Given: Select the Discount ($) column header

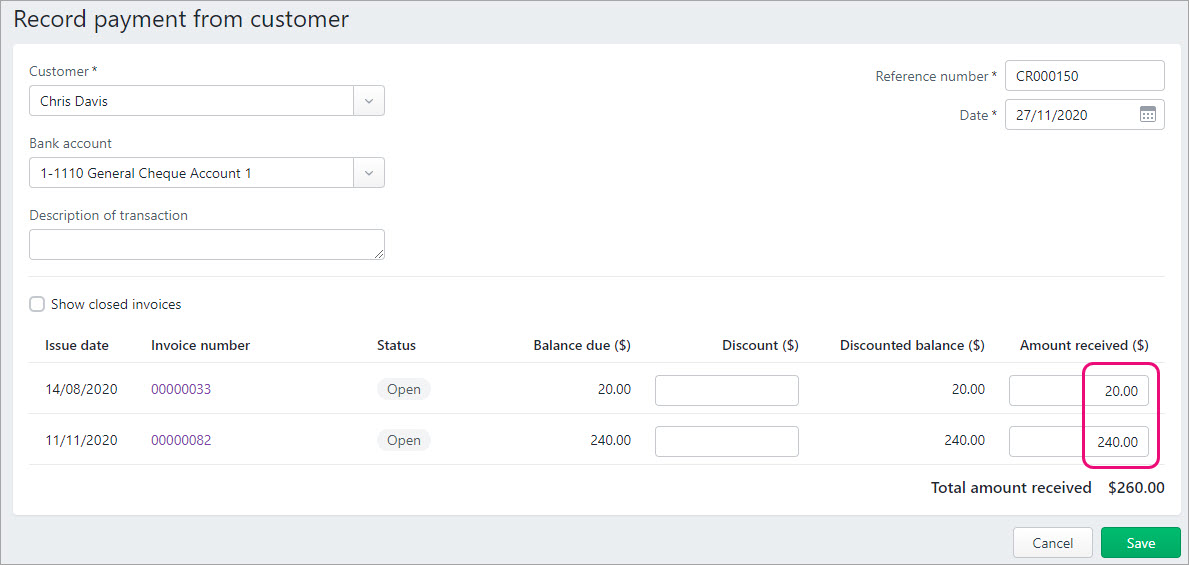Looking at the screenshot, I should click(760, 346).
